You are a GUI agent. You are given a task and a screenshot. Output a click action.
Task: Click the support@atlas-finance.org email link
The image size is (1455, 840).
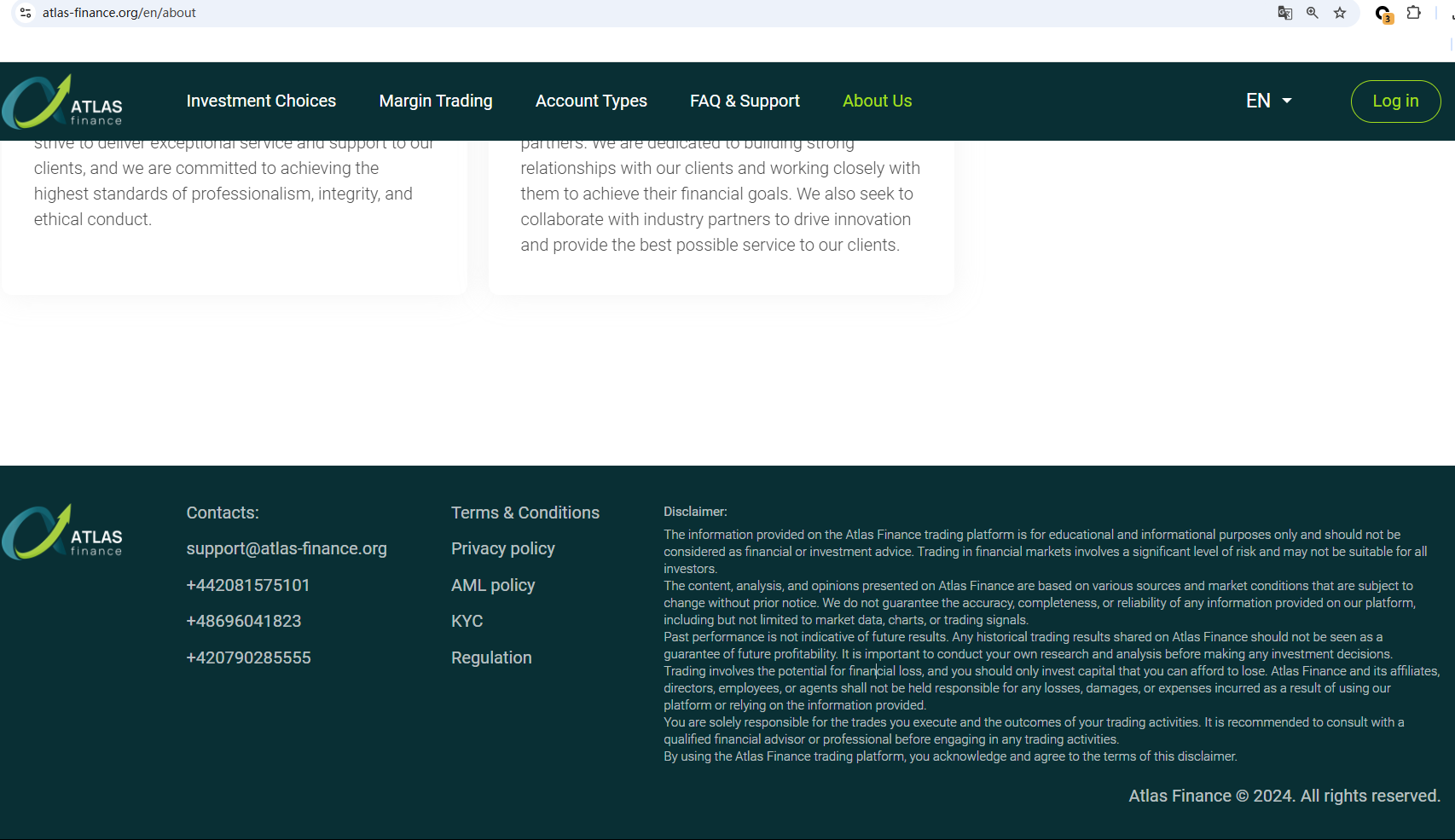287,548
